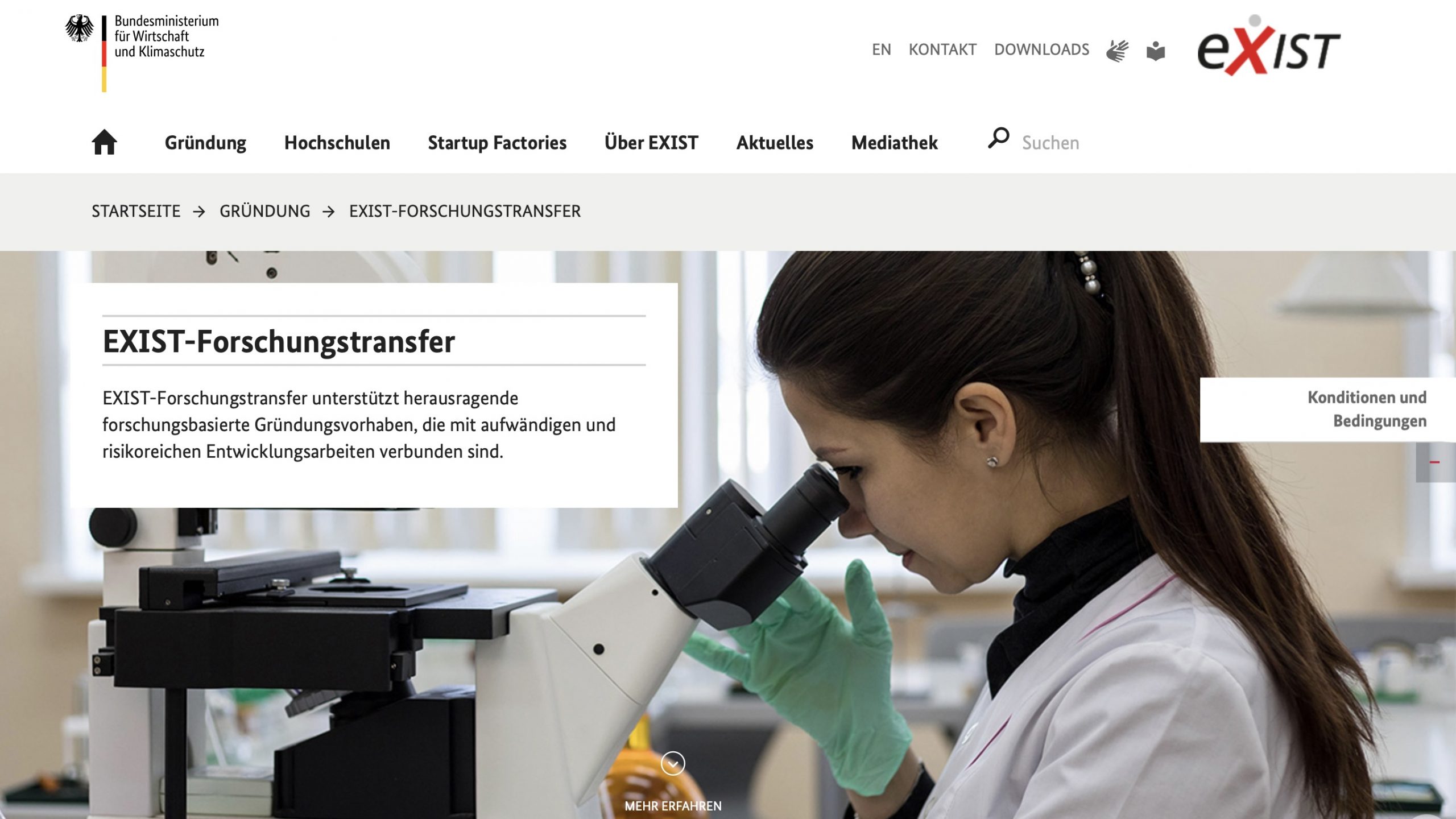Expand the Gründung navigation menu
The width and height of the screenshot is (1456, 819).
click(x=205, y=143)
